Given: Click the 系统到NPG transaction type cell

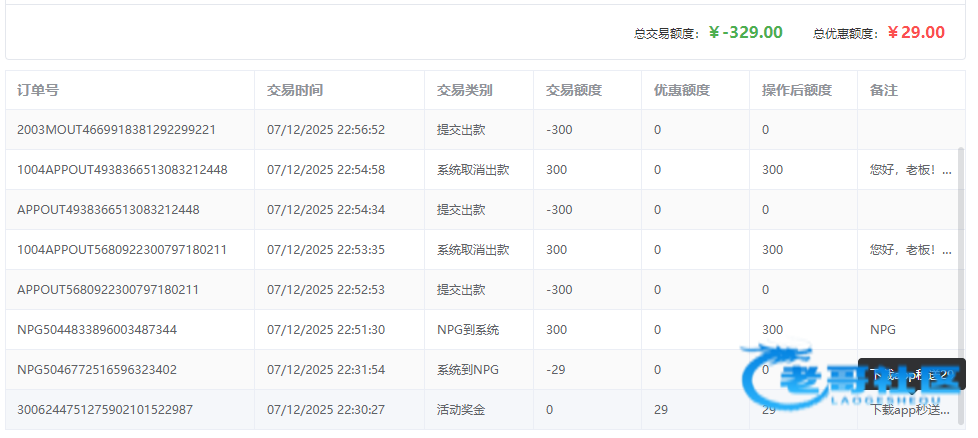Looking at the screenshot, I should pos(467,370).
